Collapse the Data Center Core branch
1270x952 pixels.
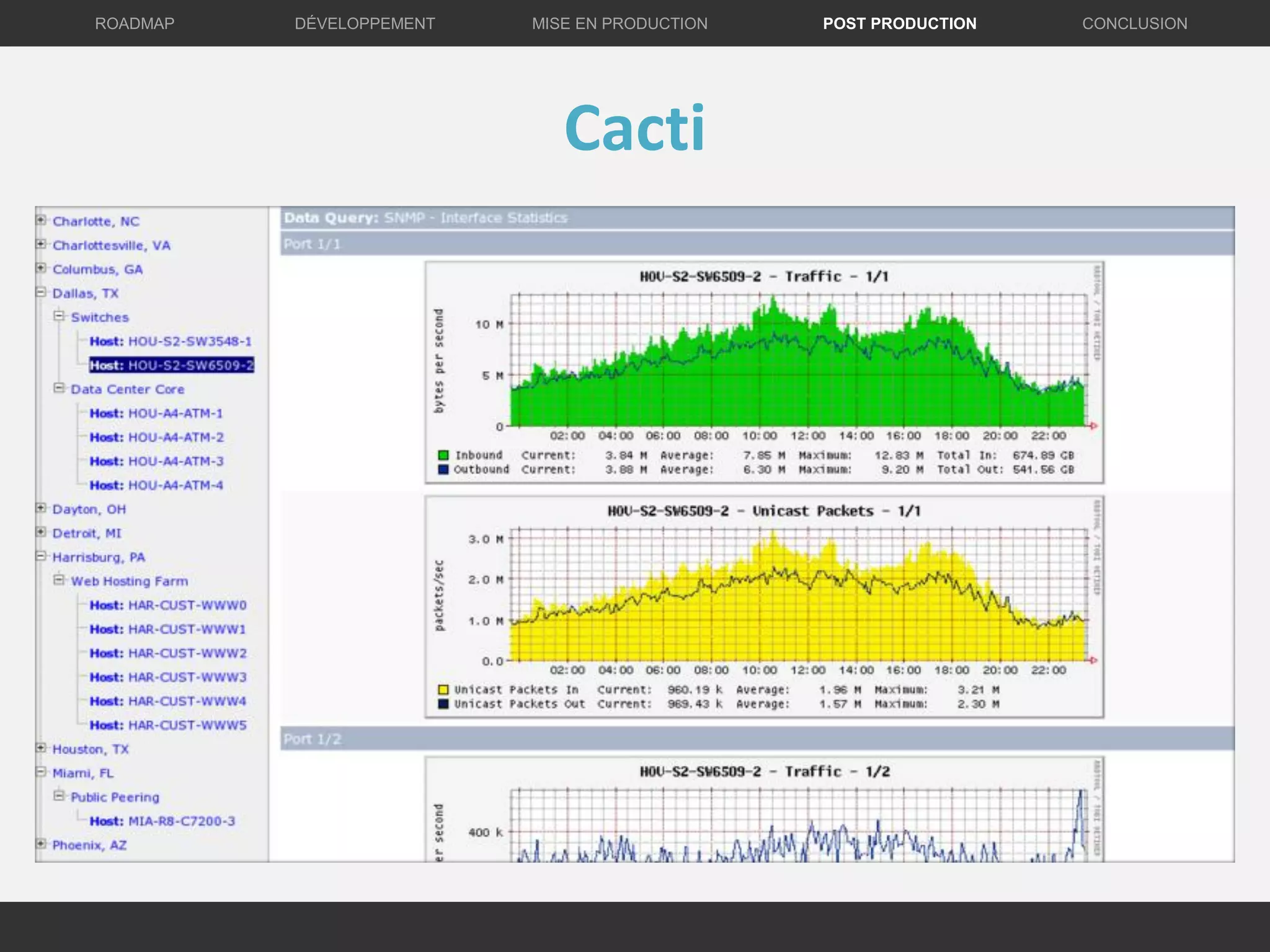(59, 388)
